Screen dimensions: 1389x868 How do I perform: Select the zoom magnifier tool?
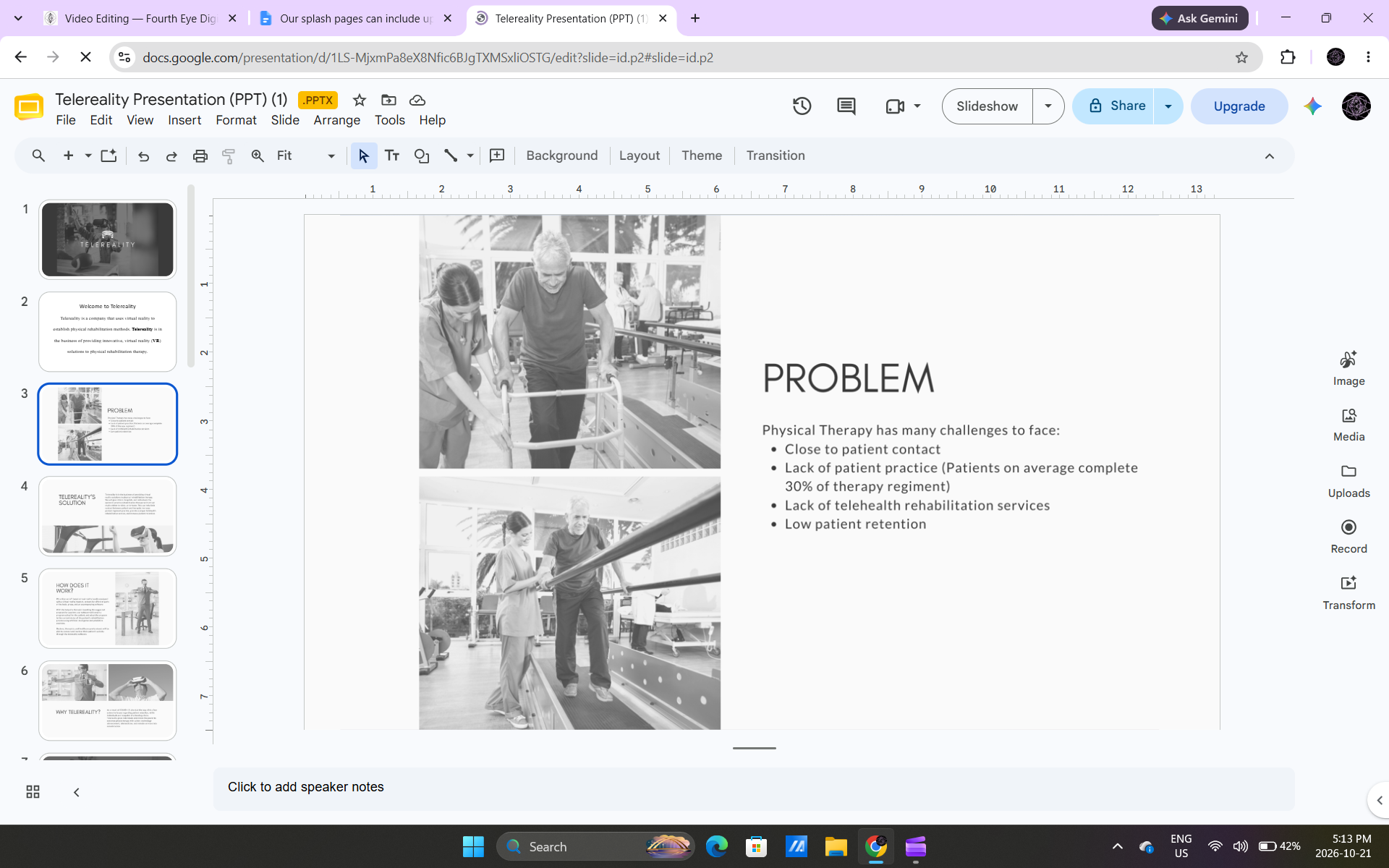[258, 156]
